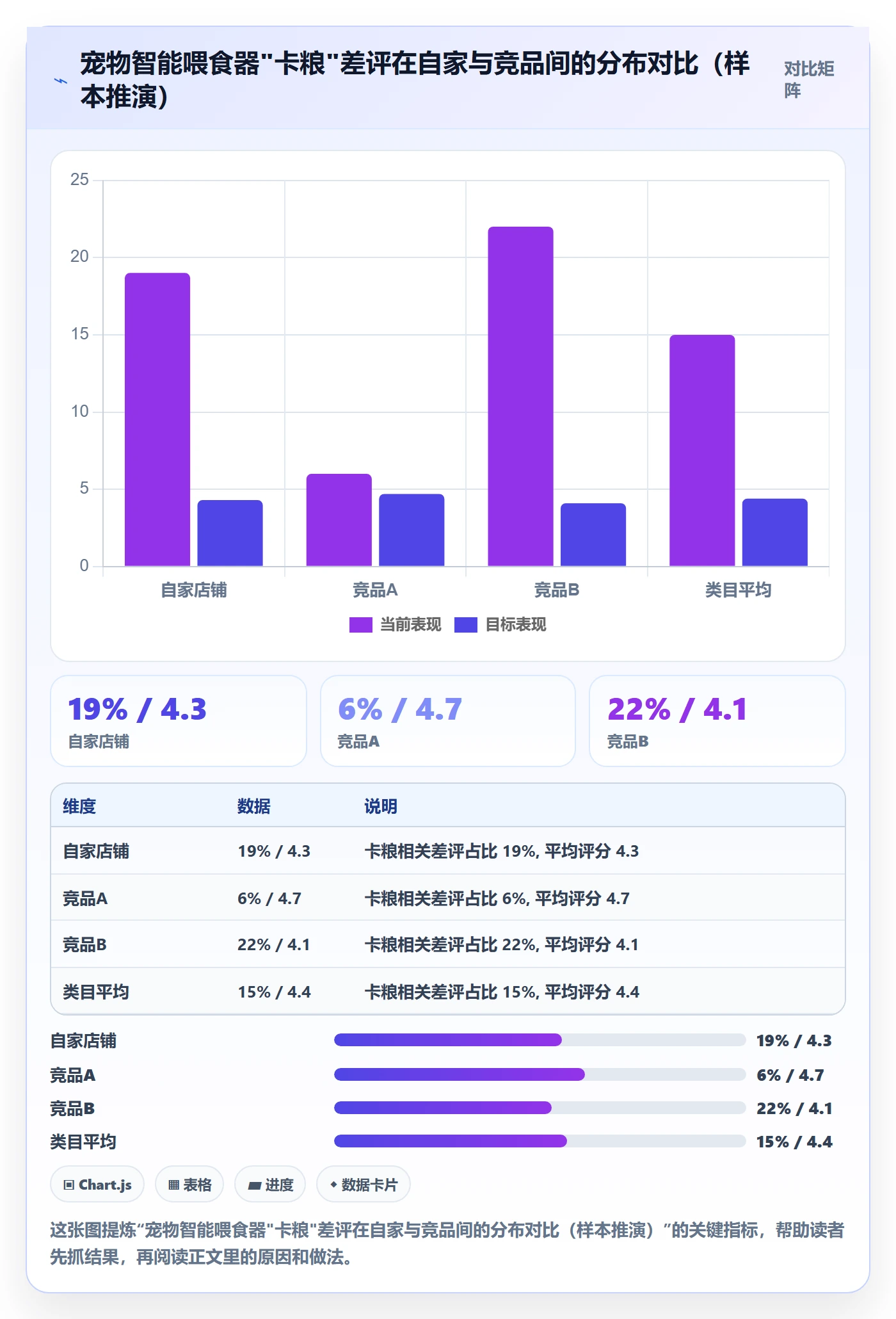Viewport: 896px width, 1319px height.
Task: Click the purple 自家店铺 current performance bar
Action: [x=157, y=419]
